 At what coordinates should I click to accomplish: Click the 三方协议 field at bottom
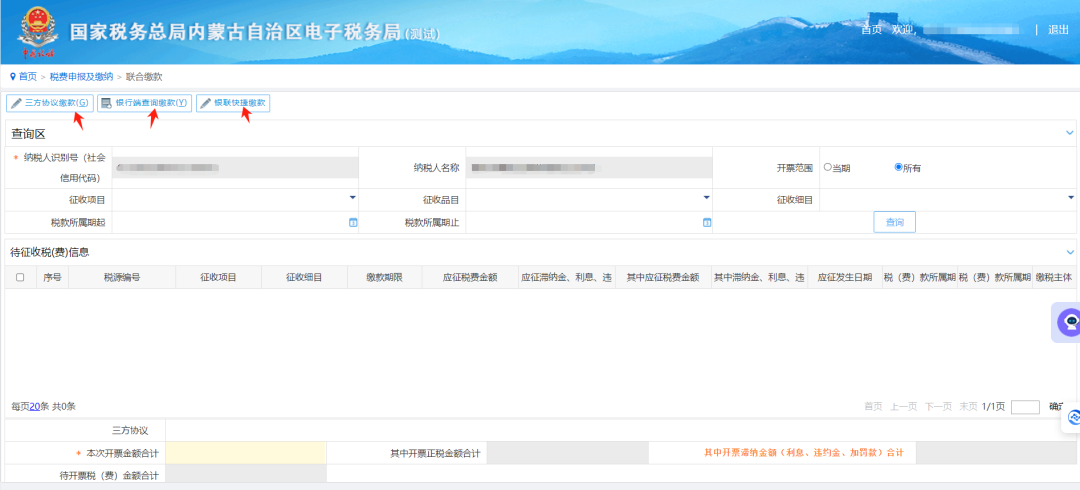point(623,431)
